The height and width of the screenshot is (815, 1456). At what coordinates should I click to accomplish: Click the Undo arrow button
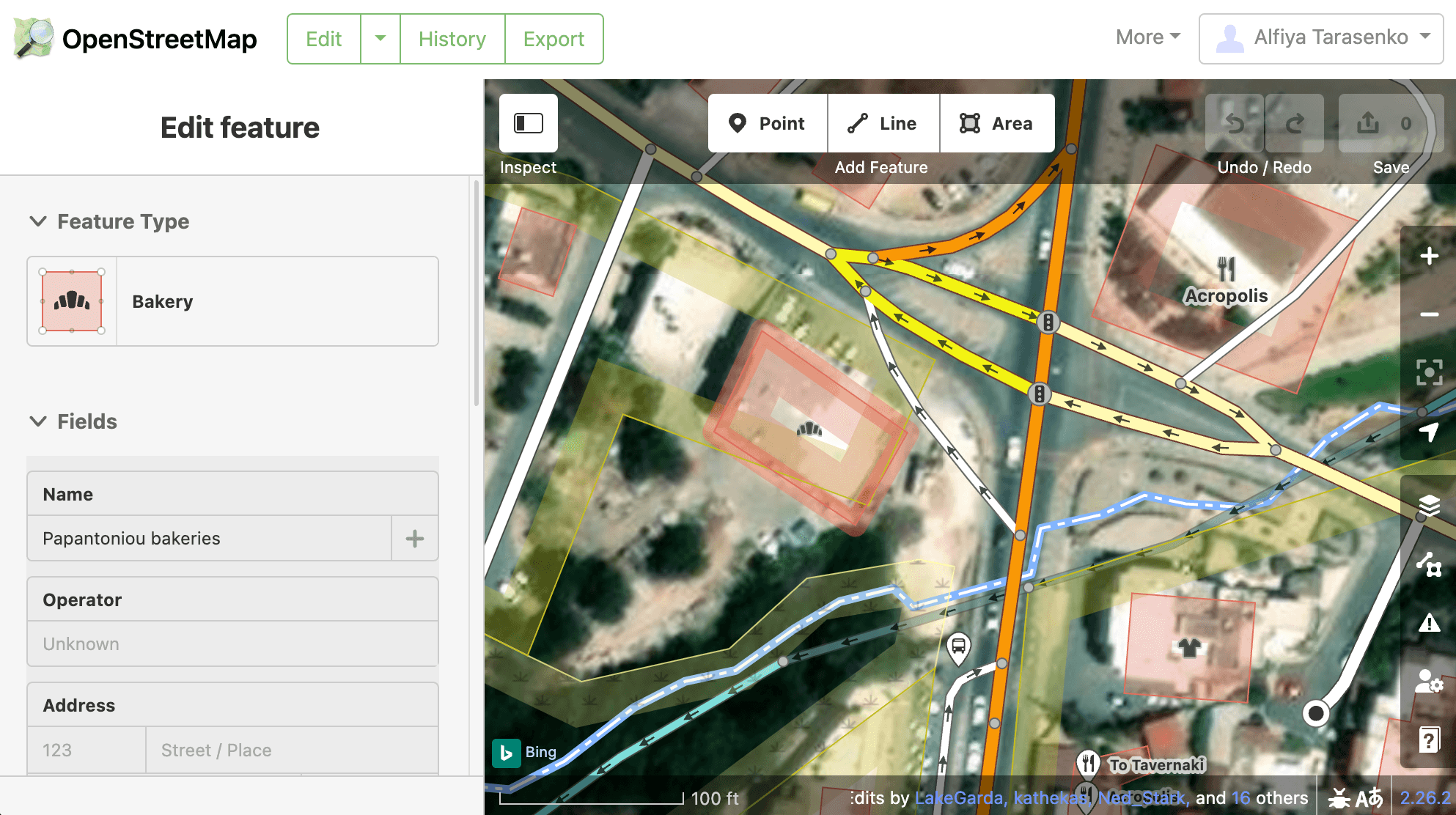(x=1235, y=123)
